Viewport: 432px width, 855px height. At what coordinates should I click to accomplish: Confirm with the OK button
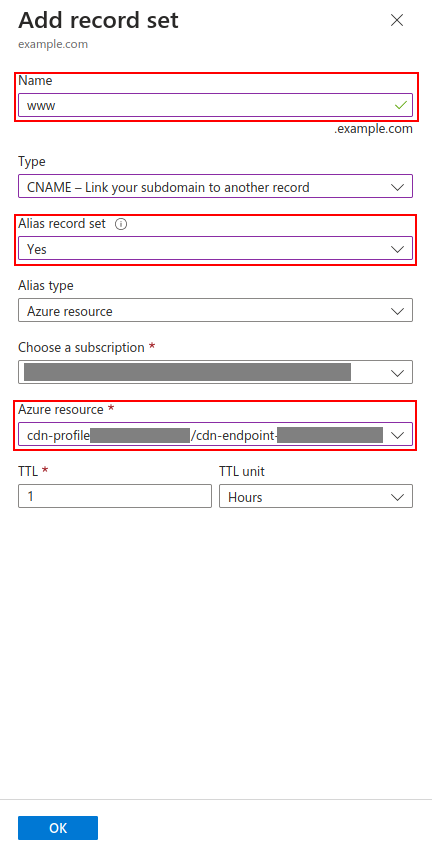[58, 828]
